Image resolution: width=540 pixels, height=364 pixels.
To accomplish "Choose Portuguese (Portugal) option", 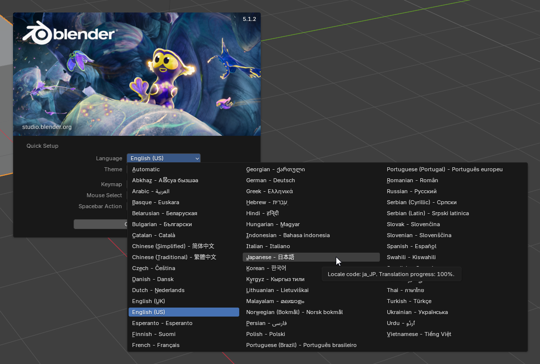I will pyautogui.click(x=455, y=169).
